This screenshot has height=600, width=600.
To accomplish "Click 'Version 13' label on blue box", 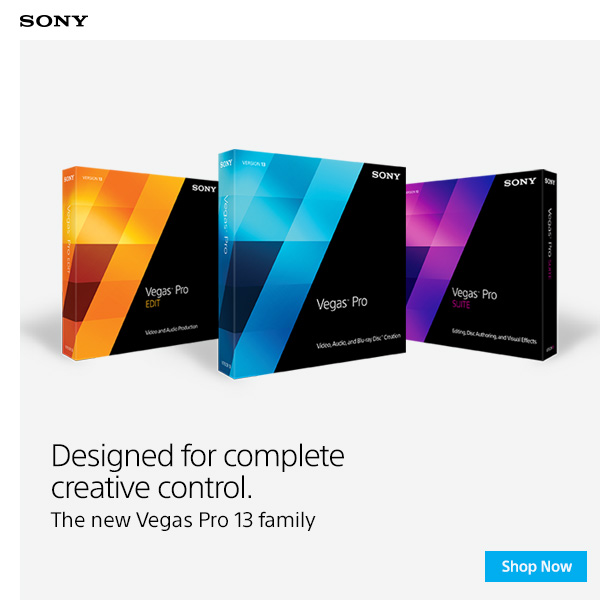I will pos(254,163).
